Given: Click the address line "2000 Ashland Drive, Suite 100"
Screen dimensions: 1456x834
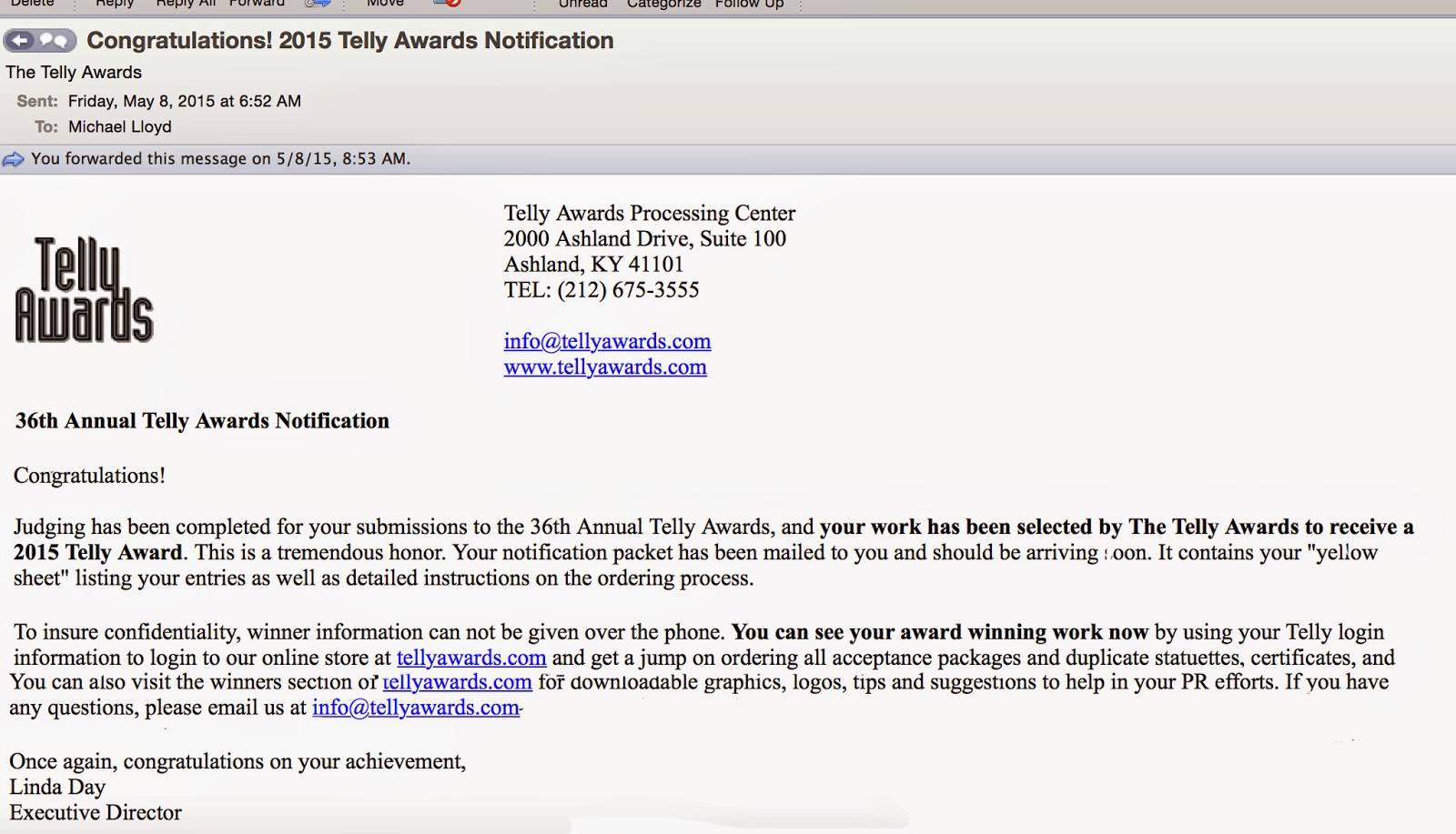Looking at the screenshot, I should tap(645, 238).
